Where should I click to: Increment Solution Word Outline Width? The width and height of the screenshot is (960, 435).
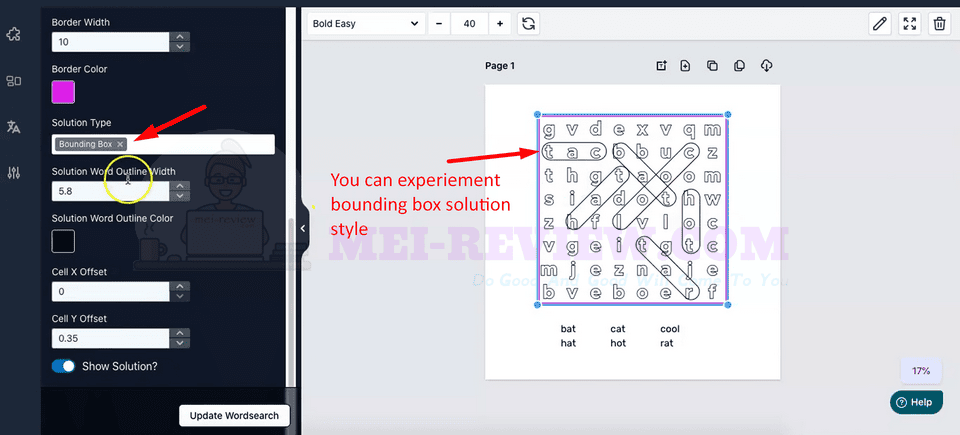(x=179, y=186)
